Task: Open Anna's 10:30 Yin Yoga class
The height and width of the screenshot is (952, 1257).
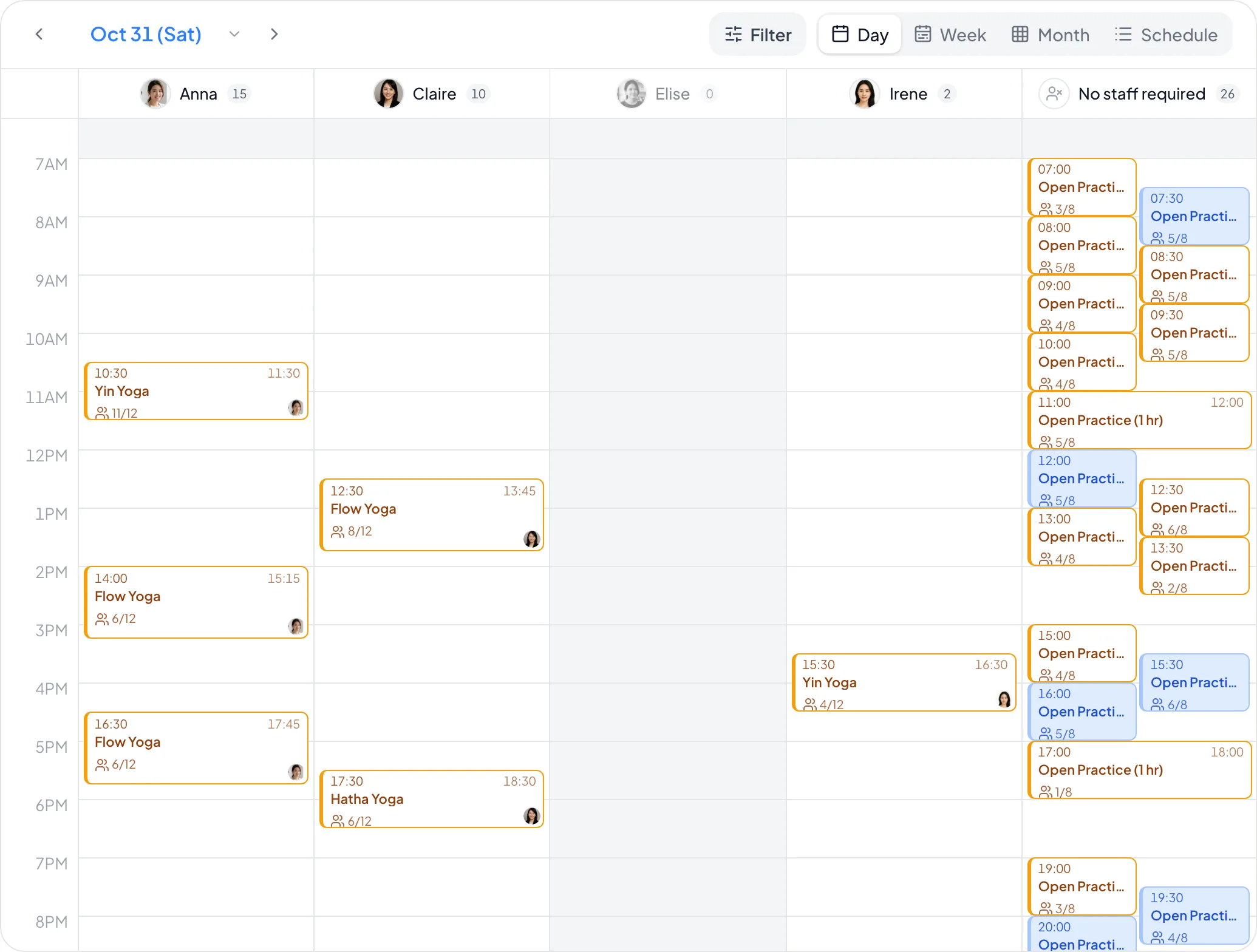Action: [x=196, y=391]
